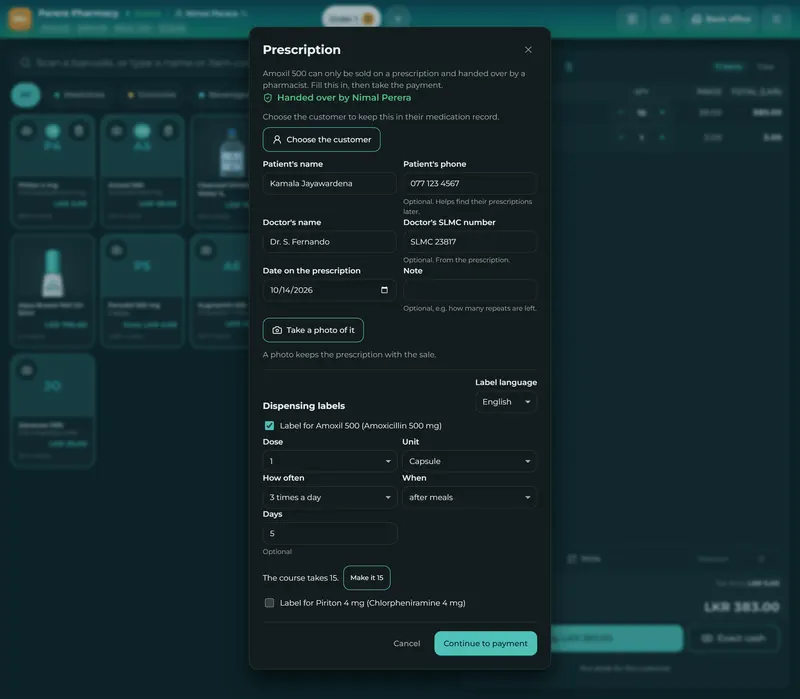
Task: Click the Handed over by Nimal Perera text
Action: (344, 97)
